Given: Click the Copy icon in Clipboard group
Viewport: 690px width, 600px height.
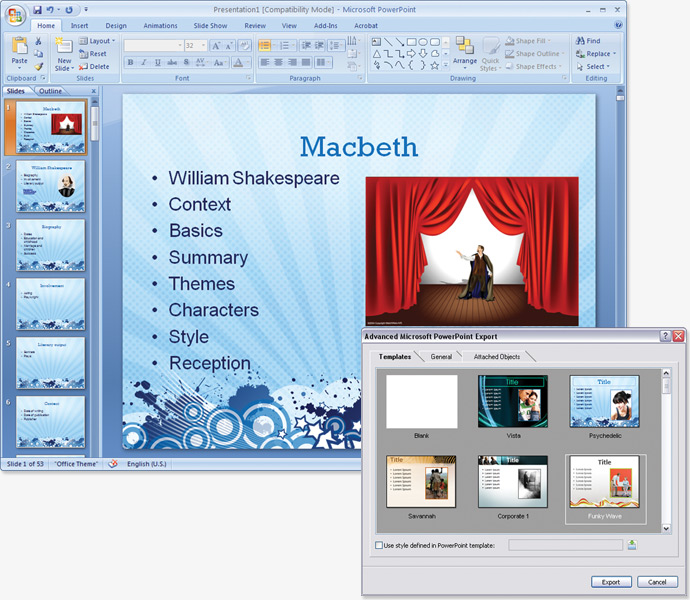Looking at the screenshot, I should [38, 54].
